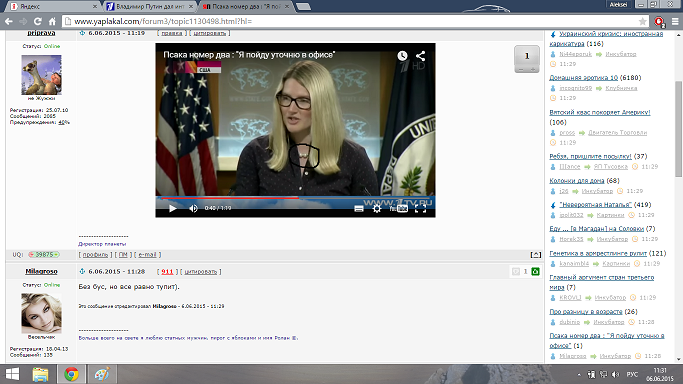Image resolution: width=683 pixels, height=384 pixels.
Task: Switch to Владимир Путин tab
Action: (x=149, y=7)
